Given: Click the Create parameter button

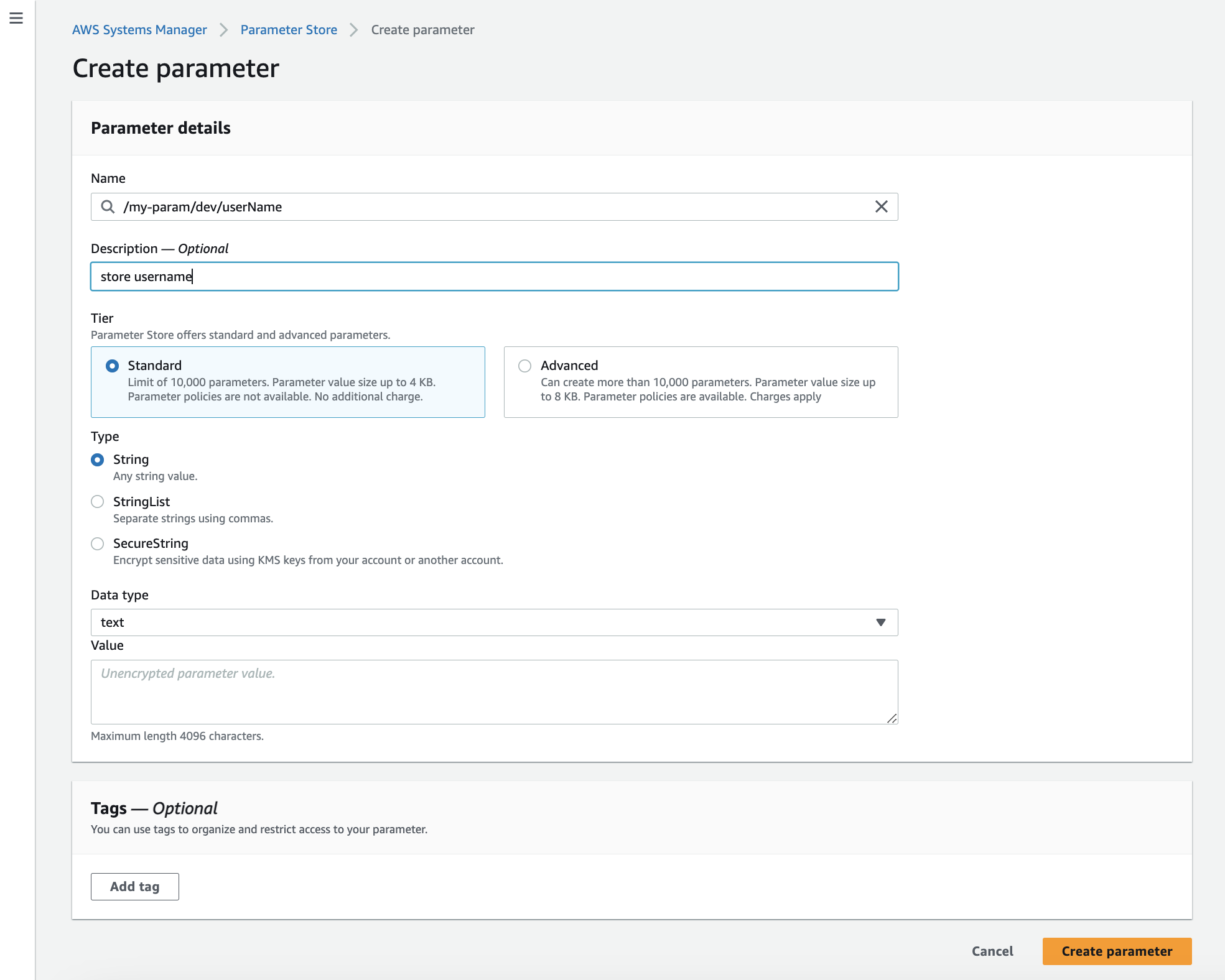Looking at the screenshot, I should click(1117, 951).
